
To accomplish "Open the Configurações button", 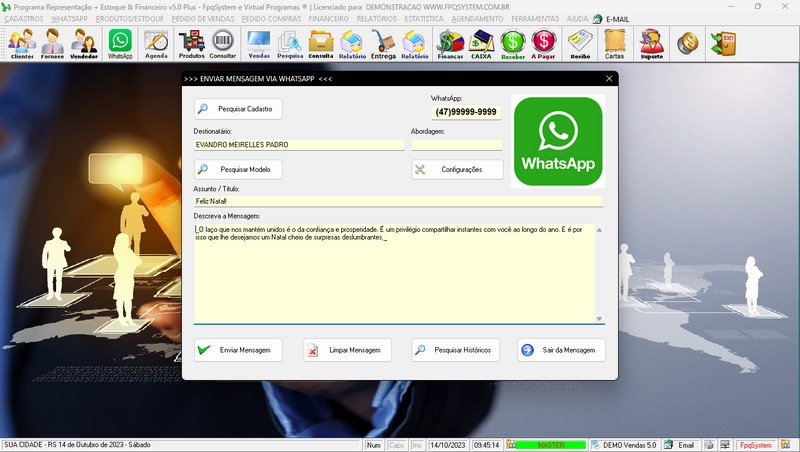I will tap(457, 170).
